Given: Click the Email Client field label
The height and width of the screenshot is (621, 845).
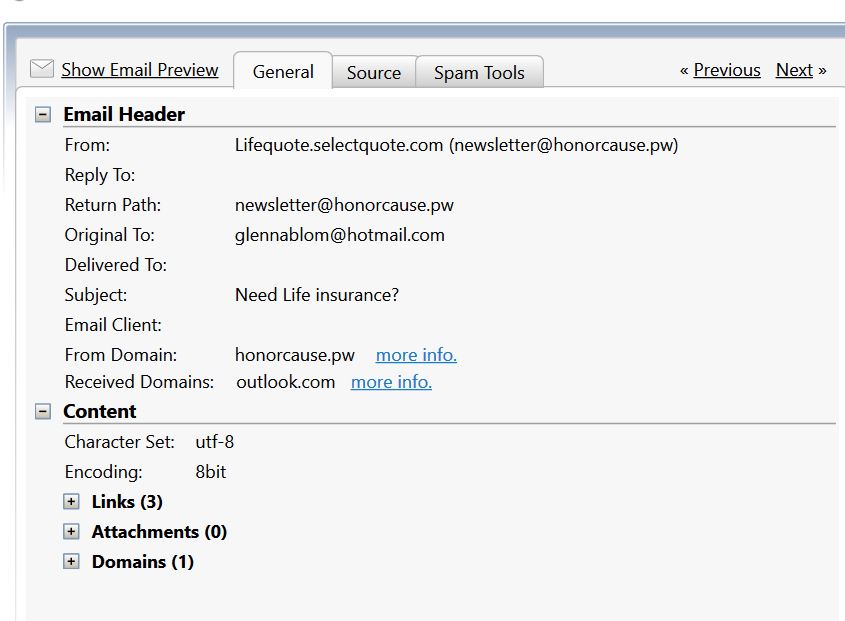Looking at the screenshot, I should (113, 325).
